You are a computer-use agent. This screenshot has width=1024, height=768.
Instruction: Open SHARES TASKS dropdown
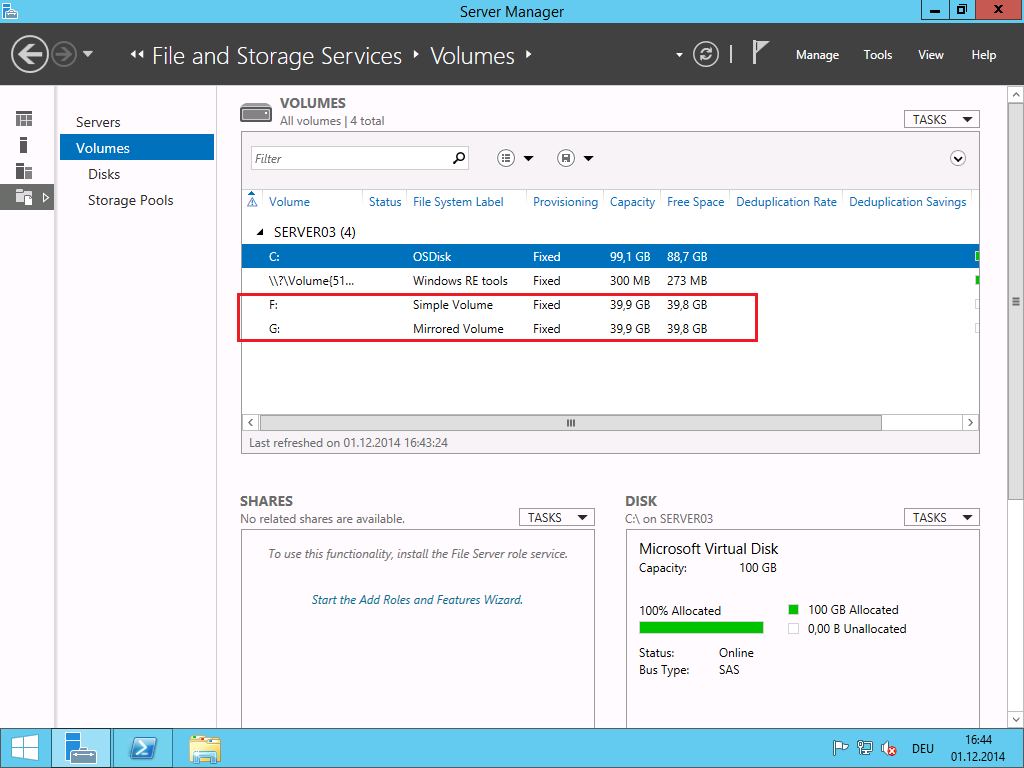click(x=556, y=517)
